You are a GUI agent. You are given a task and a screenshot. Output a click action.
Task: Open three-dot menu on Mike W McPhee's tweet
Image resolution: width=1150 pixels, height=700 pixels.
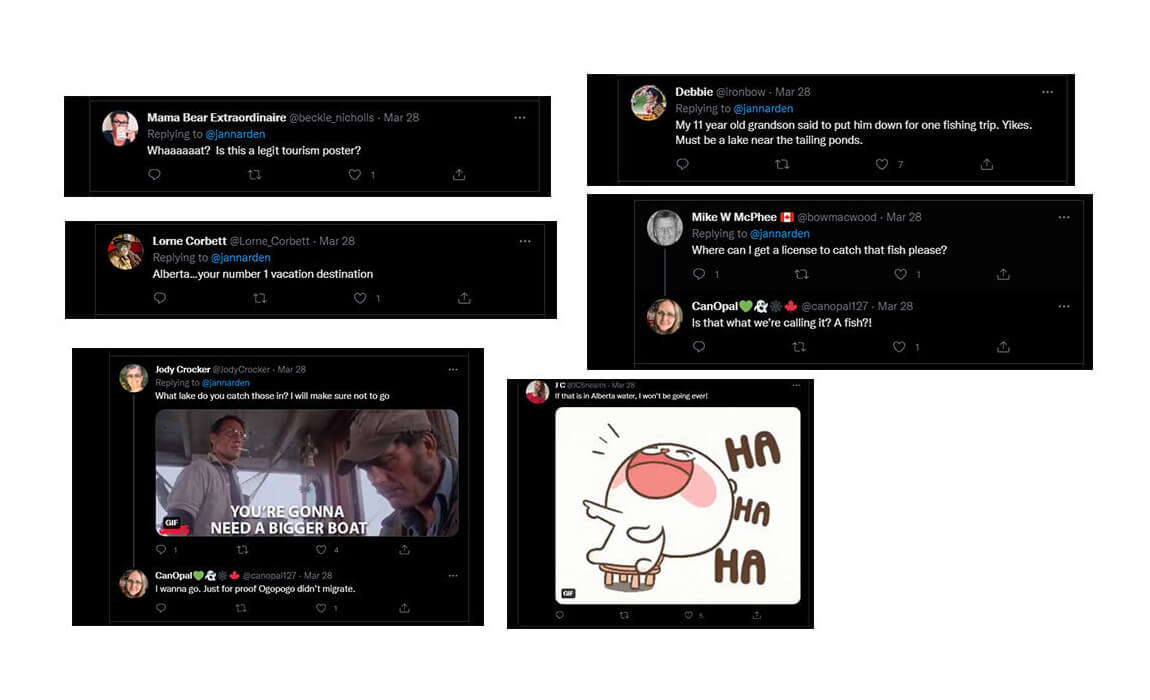tap(1064, 217)
